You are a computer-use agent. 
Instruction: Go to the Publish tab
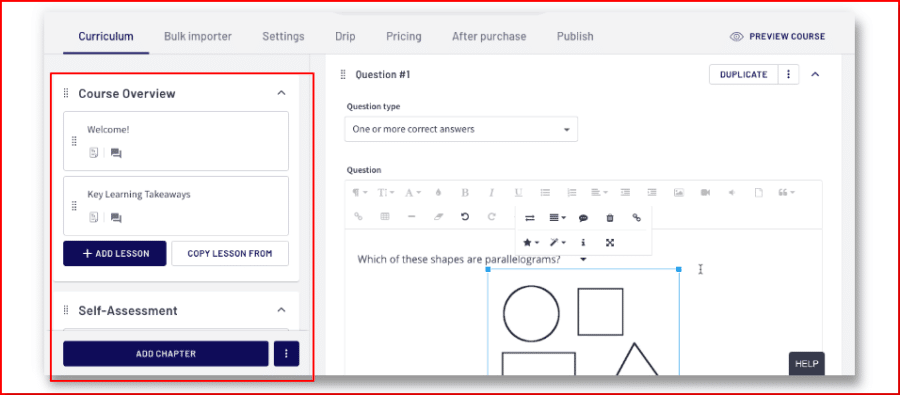point(575,37)
